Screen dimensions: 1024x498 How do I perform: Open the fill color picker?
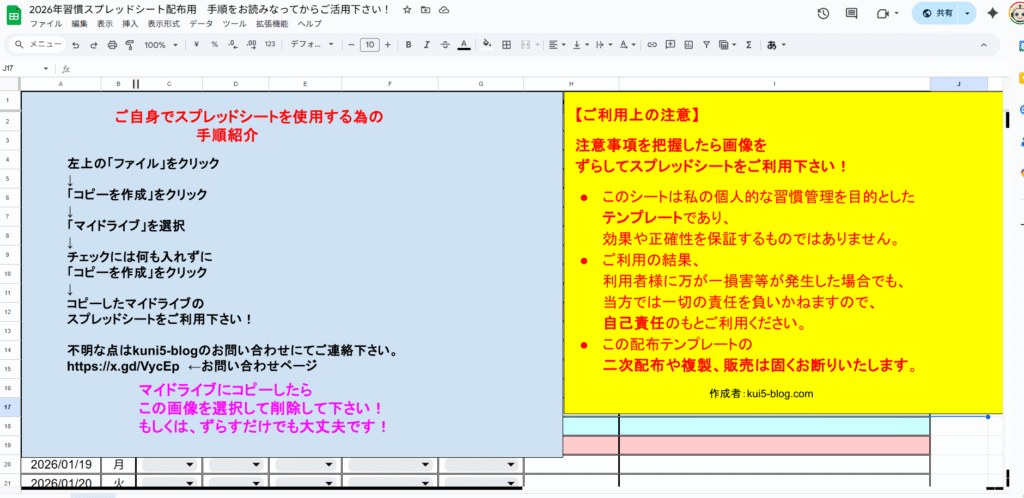(487, 45)
